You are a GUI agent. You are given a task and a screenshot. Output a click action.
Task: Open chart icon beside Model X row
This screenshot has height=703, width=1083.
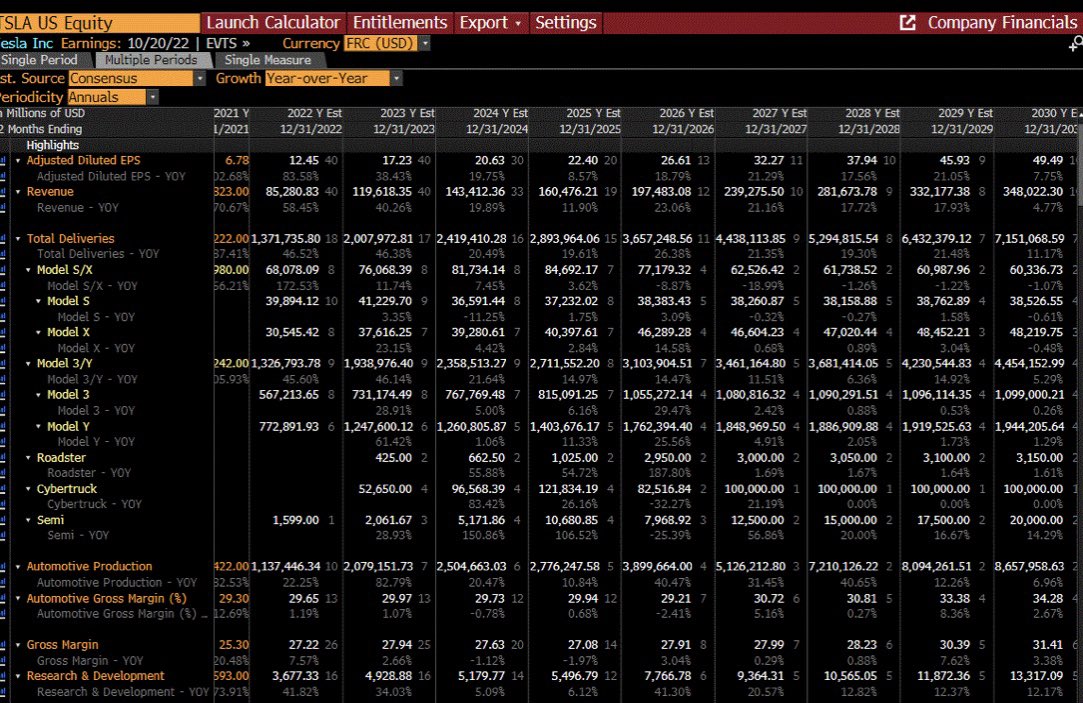click(x=3, y=332)
